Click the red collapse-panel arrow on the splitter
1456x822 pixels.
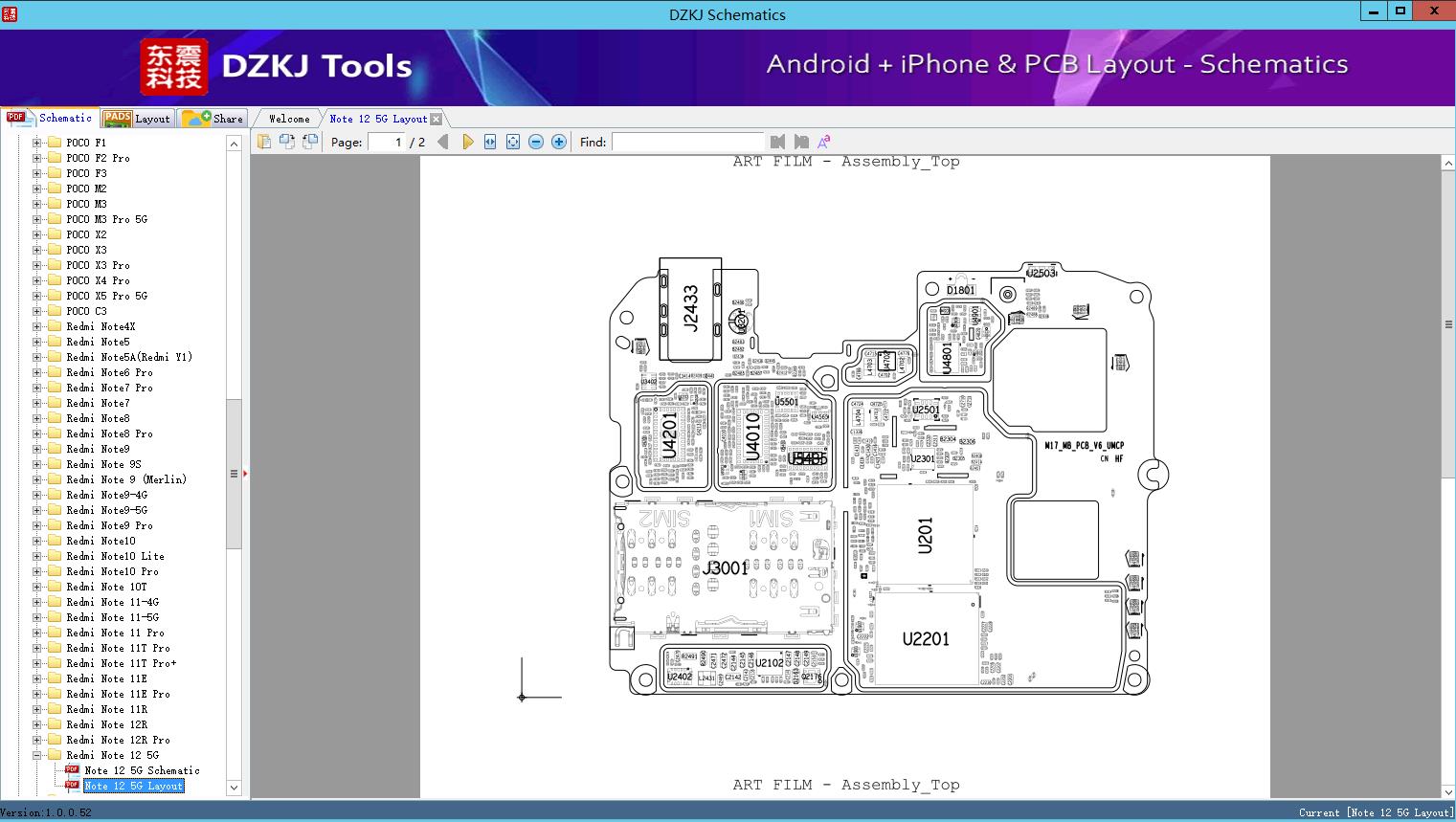pos(246,473)
